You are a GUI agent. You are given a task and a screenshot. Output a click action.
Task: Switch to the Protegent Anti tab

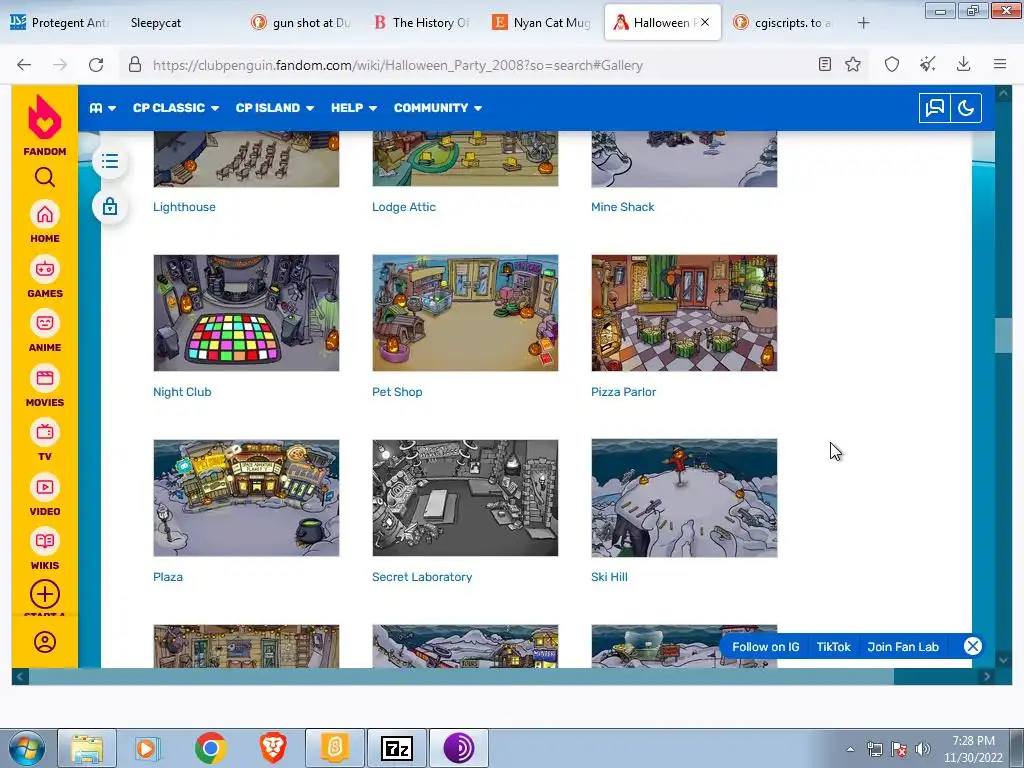coord(60,23)
